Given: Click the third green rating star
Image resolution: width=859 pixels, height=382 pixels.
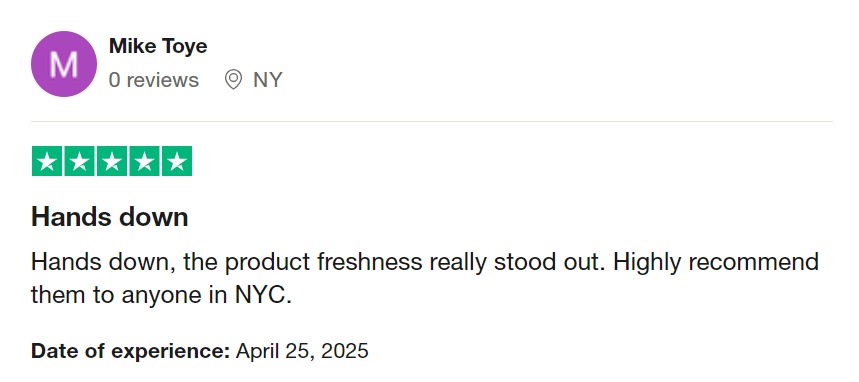Looking at the screenshot, I should 112,161.
